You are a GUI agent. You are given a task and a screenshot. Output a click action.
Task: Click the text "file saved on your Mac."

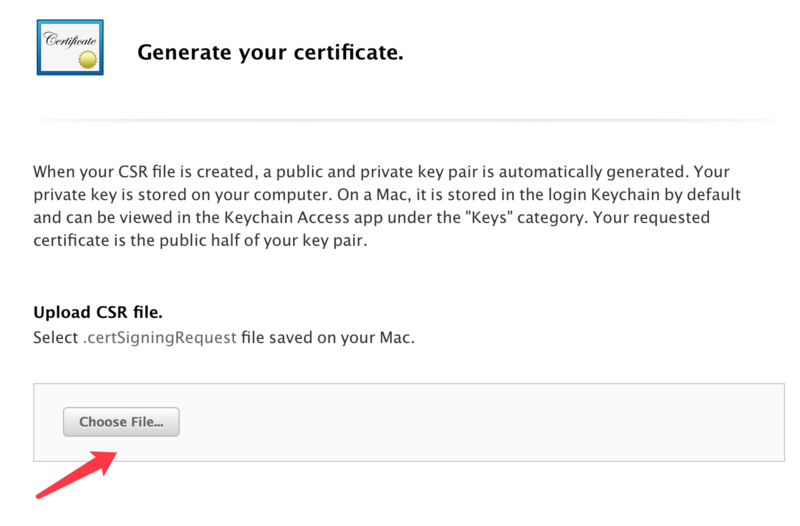tap(328, 338)
